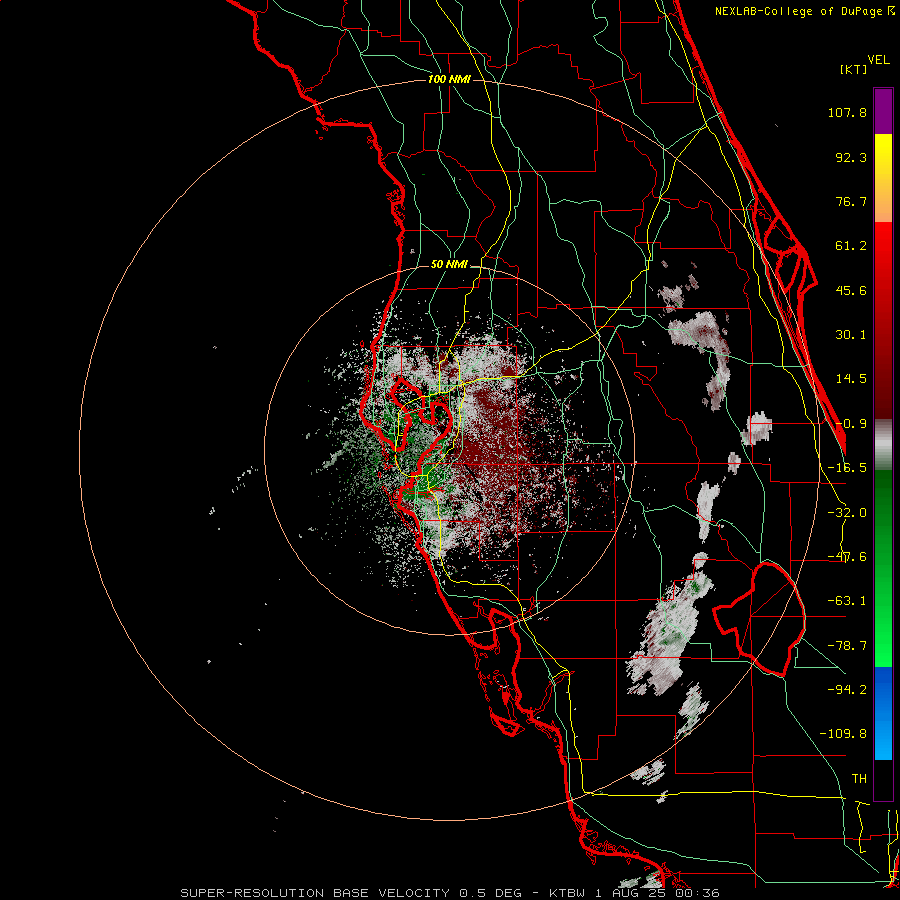Image resolution: width=900 pixels, height=900 pixels.
Task: Click the -63.1 legend value
Action: [x=847, y=601]
